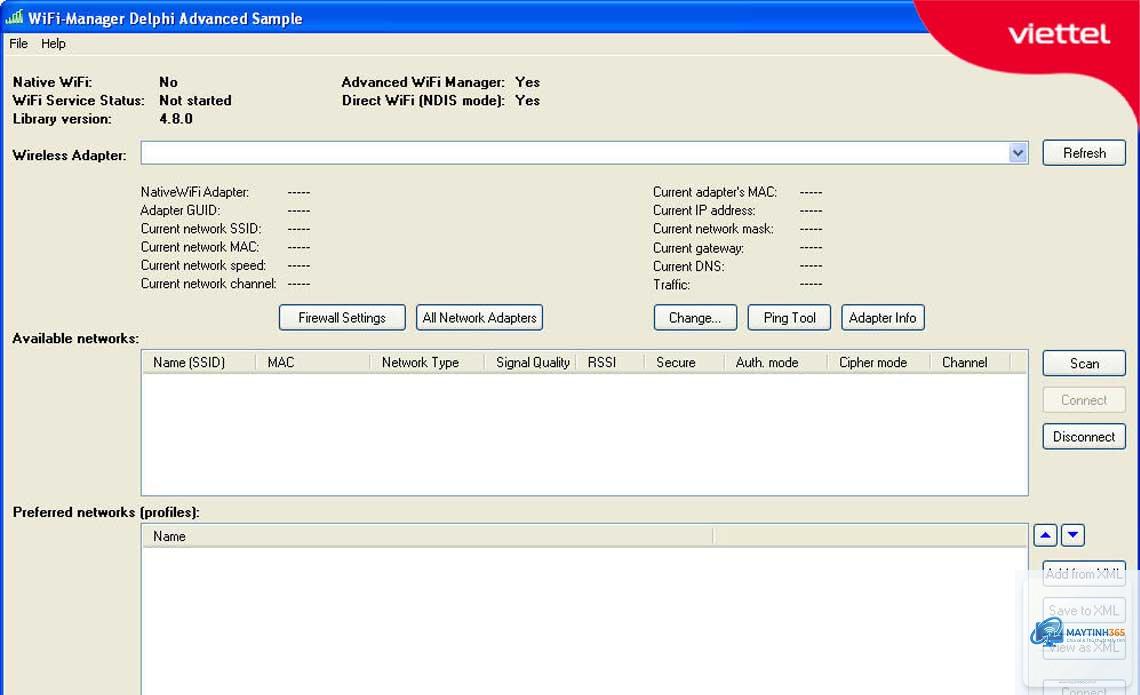
Task: Open the File menu
Action: 18,44
